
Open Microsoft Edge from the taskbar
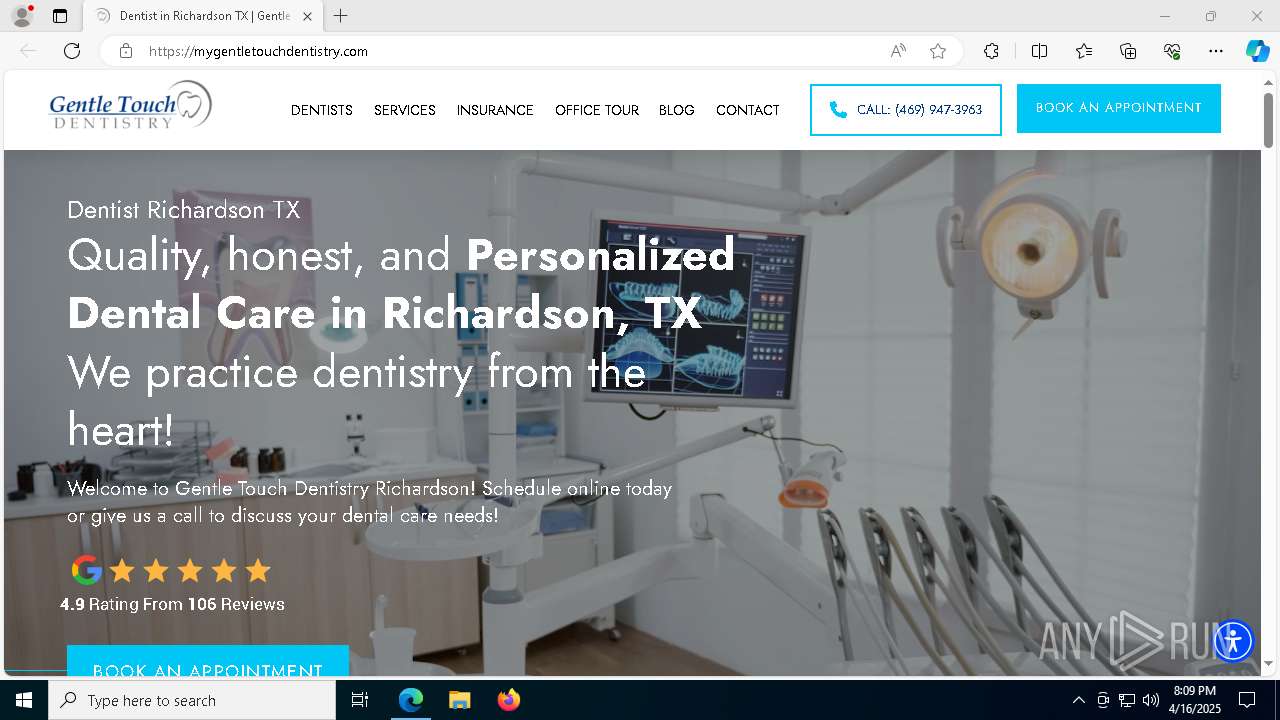pos(411,700)
